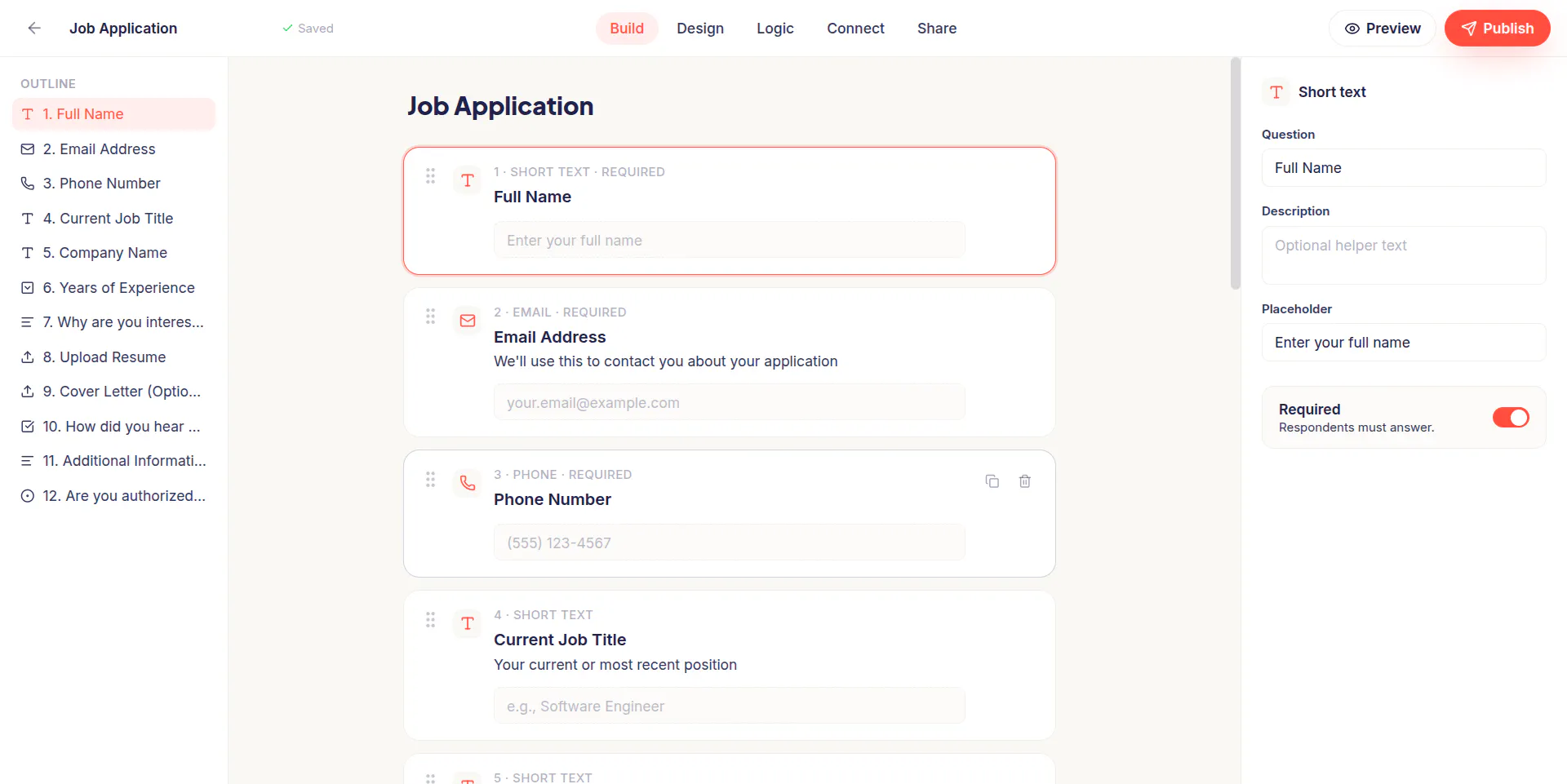Click the T type icon on the Full Name card

coord(468,180)
